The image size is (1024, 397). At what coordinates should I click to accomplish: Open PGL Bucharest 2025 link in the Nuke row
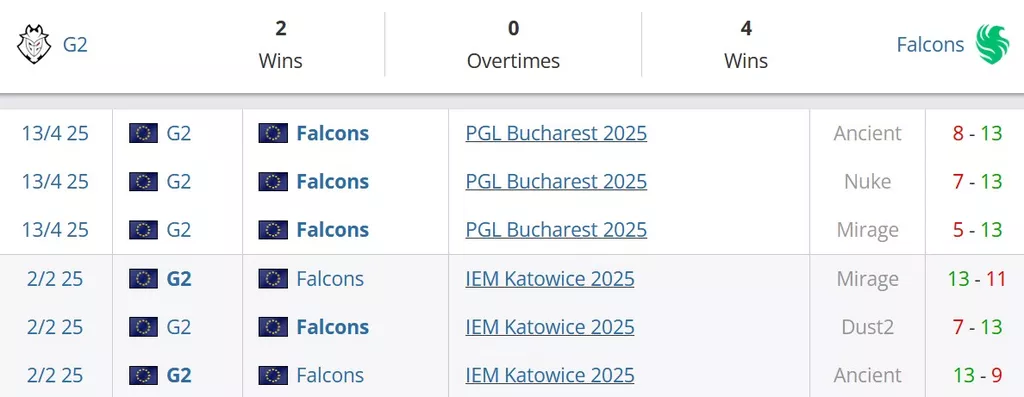tap(556, 182)
